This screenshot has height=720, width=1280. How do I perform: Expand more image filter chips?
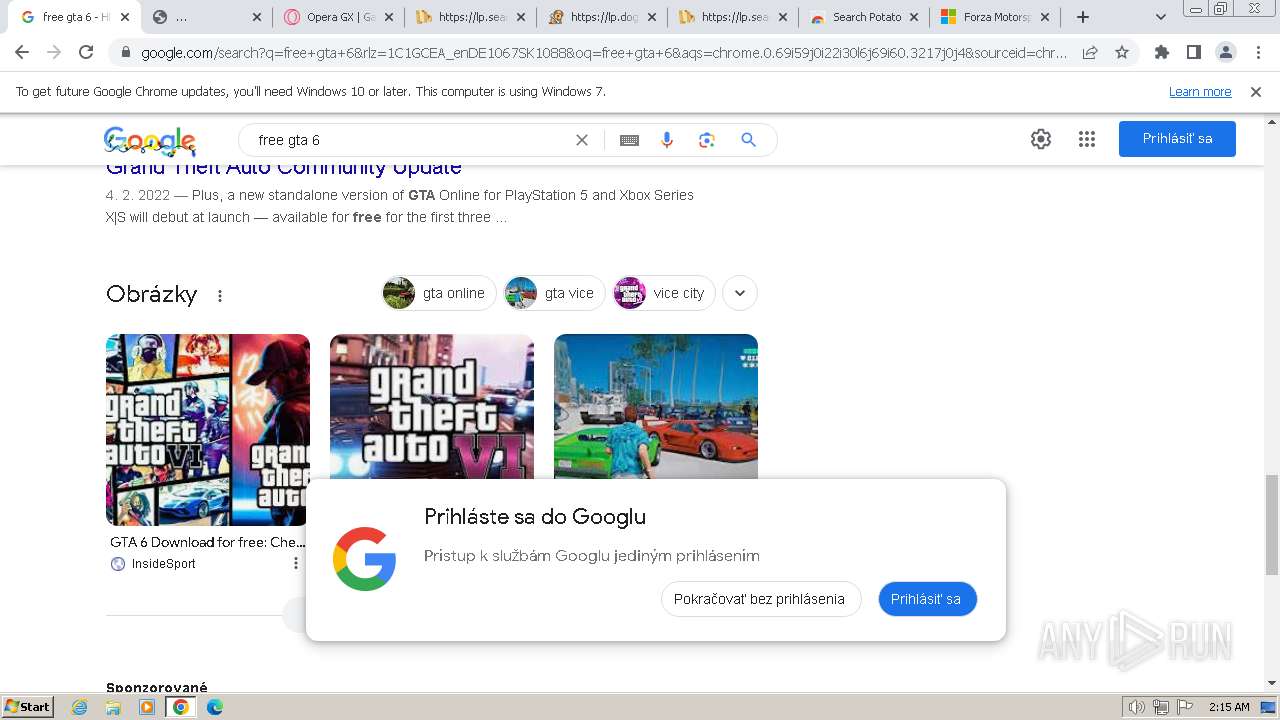pos(740,293)
